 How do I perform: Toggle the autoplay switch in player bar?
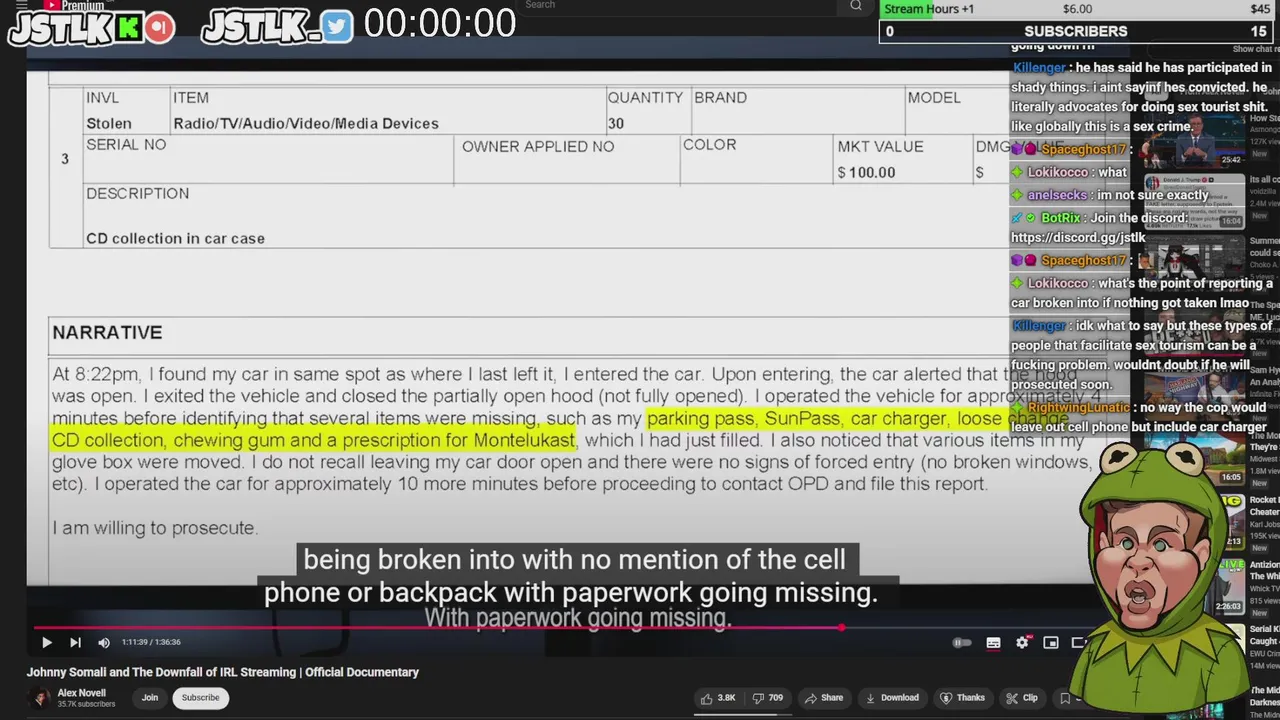(962, 643)
